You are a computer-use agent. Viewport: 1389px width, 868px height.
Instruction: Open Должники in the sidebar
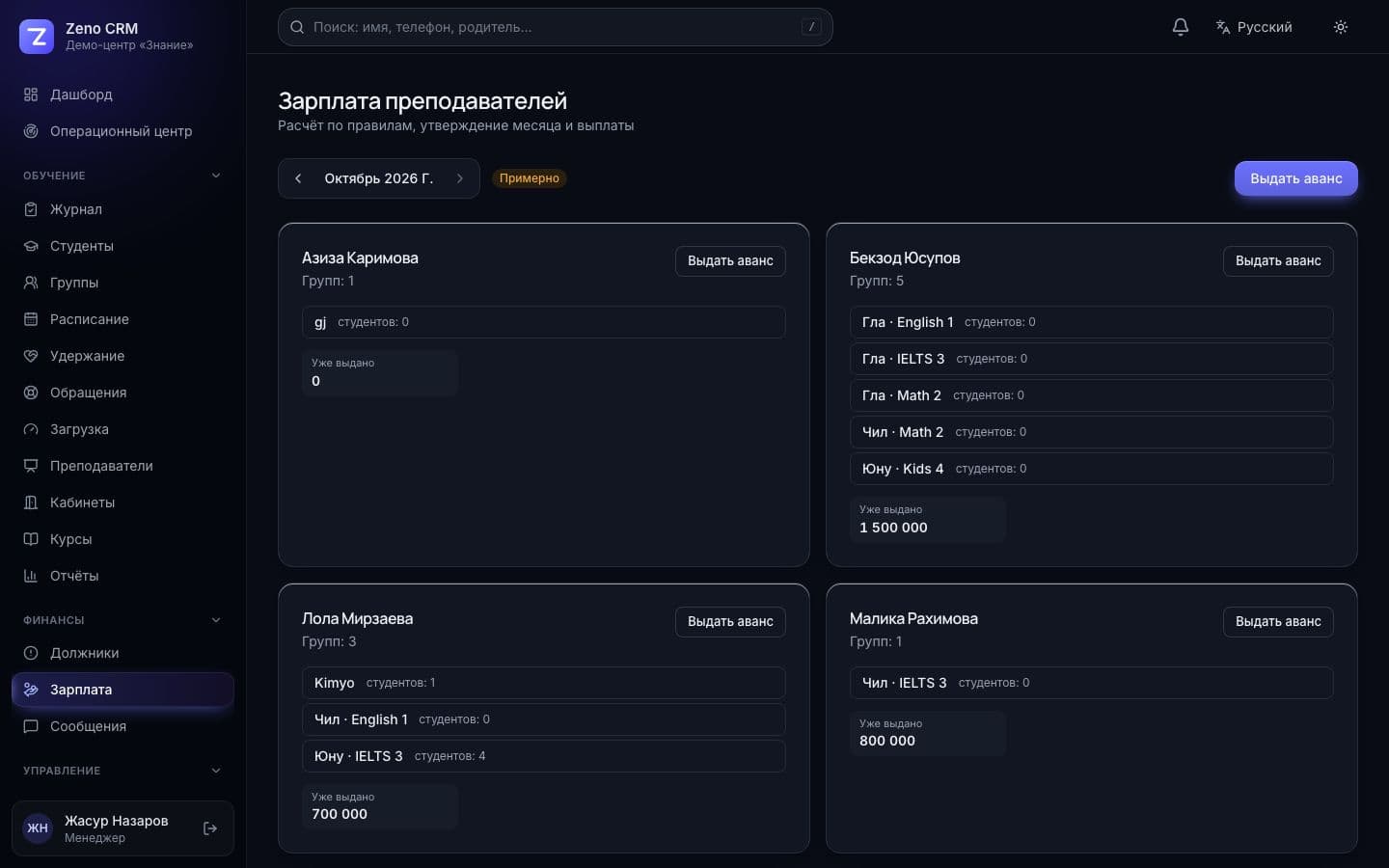(123, 653)
